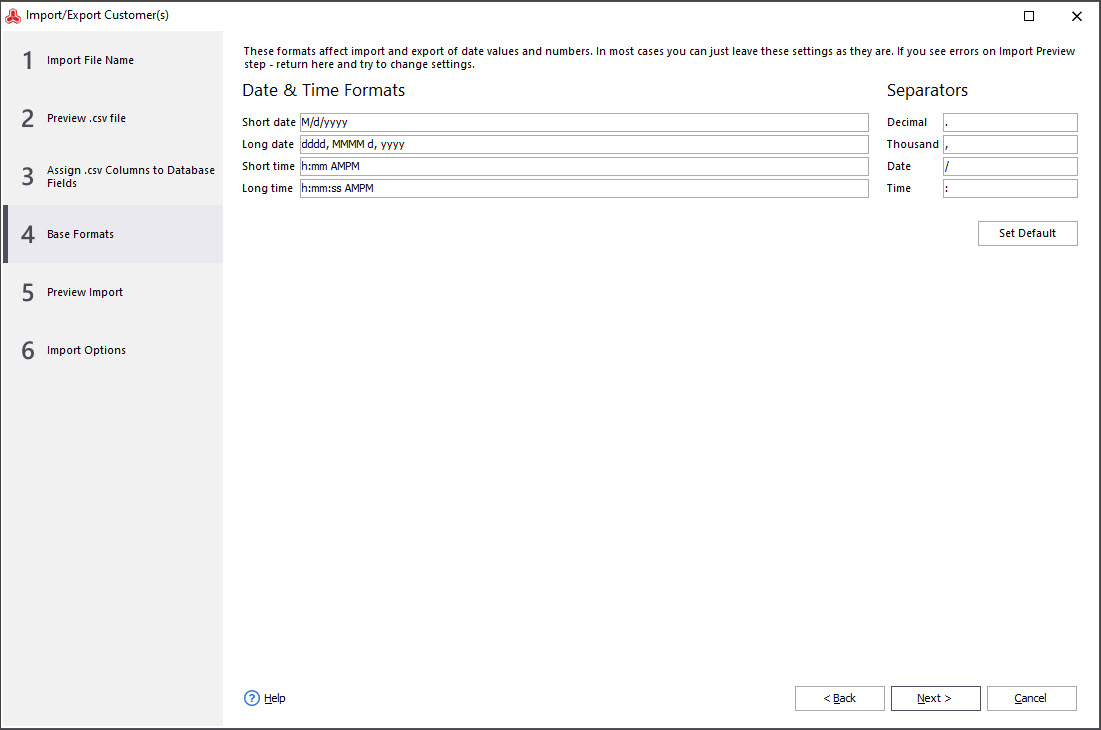Open the Help link
Screen dimensions: 1101x730
click(275, 698)
